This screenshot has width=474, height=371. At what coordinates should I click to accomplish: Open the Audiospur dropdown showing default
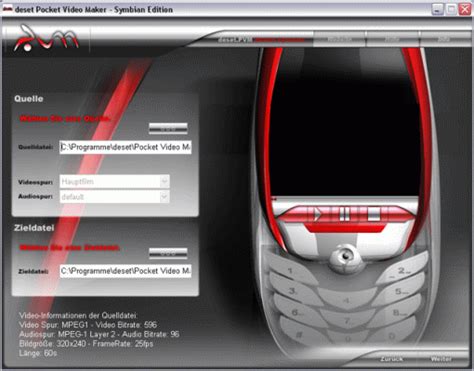[x=114, y=197]
